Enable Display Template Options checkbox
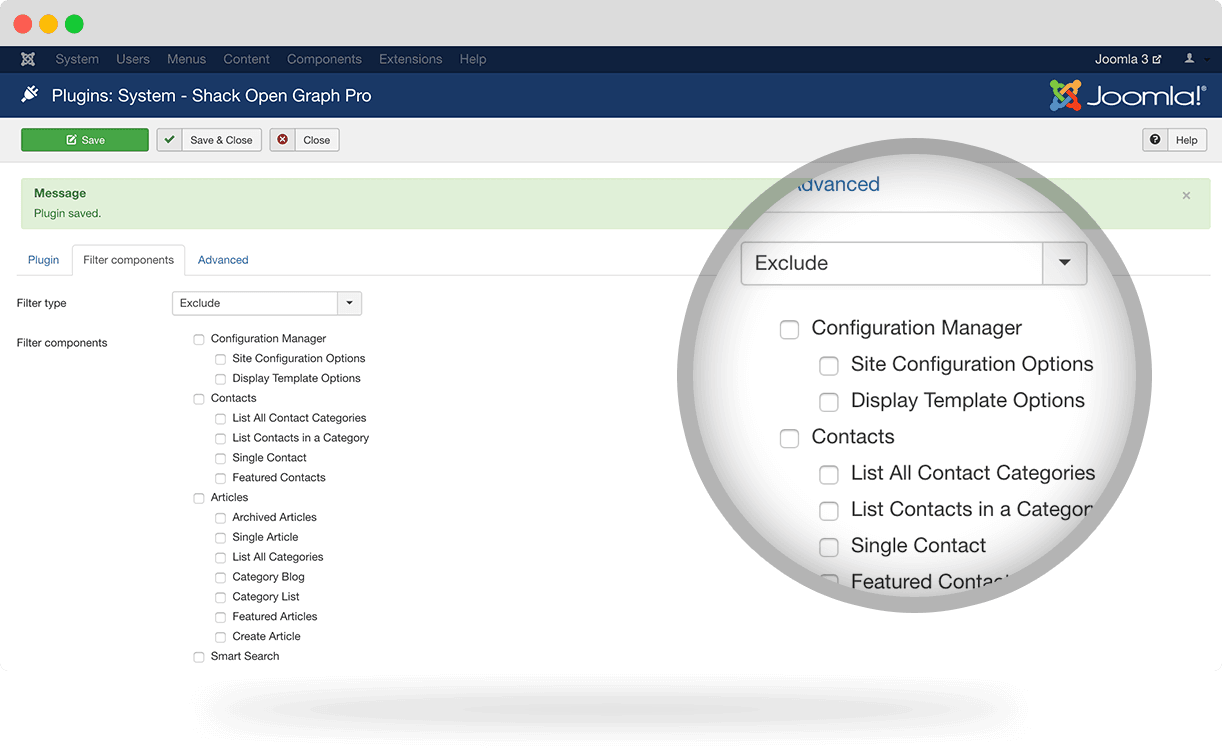 pos(221,379)
